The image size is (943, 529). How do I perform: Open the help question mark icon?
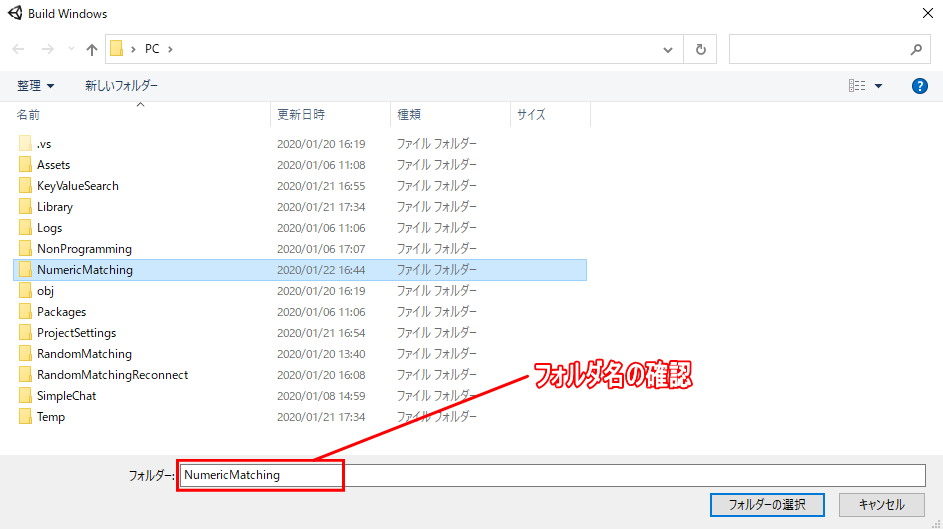point(920,86)
